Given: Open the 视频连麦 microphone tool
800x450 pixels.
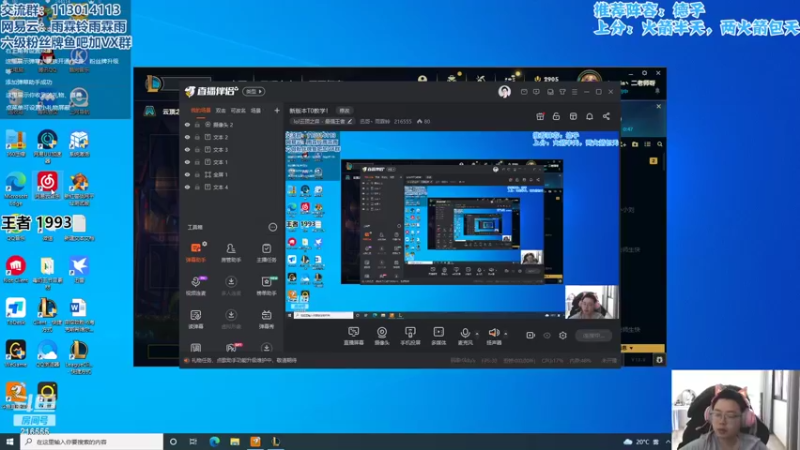Looking at the screenshot, I should pos(196,285).
